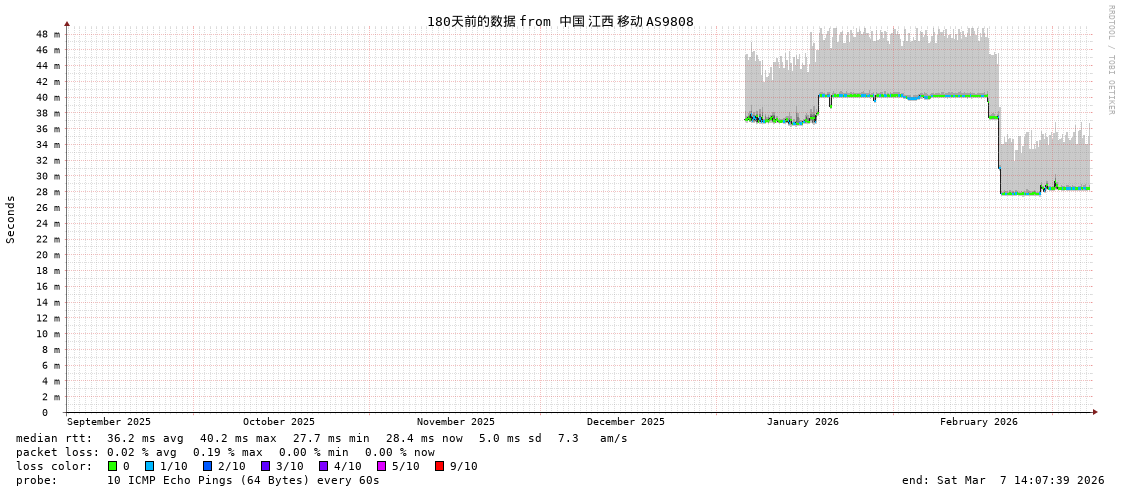
Task: Click the end timestamp Sat Mar 7 text
Action: (x=1002, y=480)
